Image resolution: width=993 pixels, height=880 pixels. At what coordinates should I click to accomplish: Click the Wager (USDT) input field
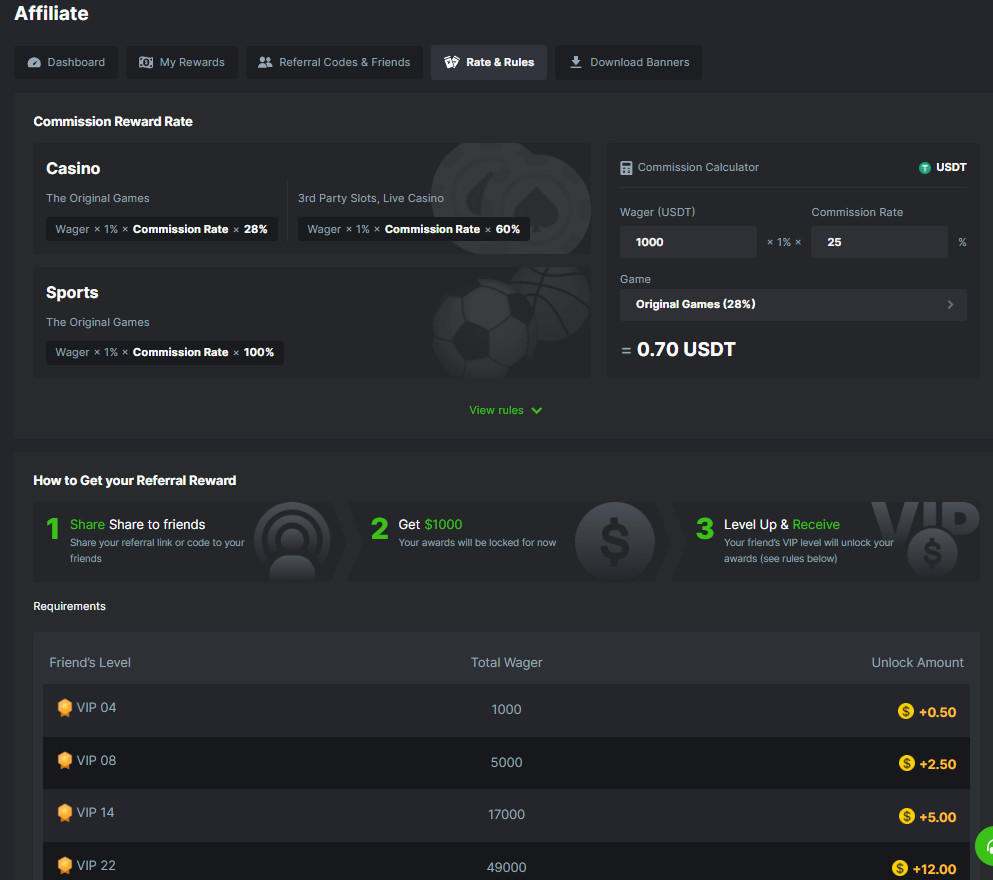688,242
